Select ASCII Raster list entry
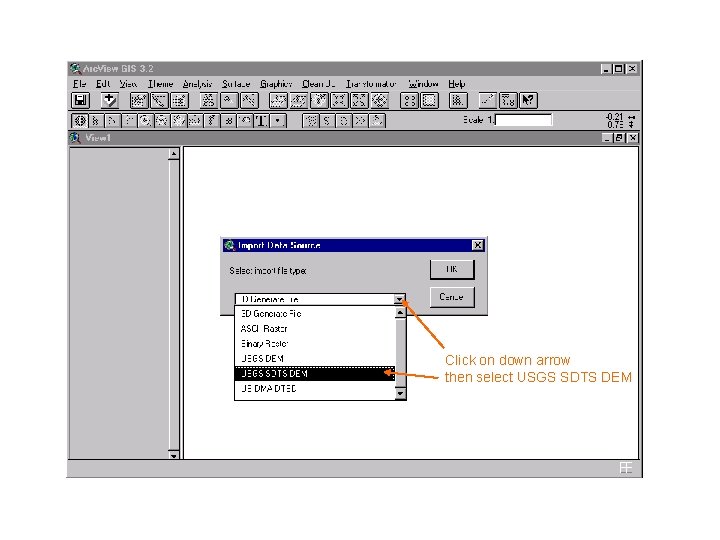 [315, 329]
